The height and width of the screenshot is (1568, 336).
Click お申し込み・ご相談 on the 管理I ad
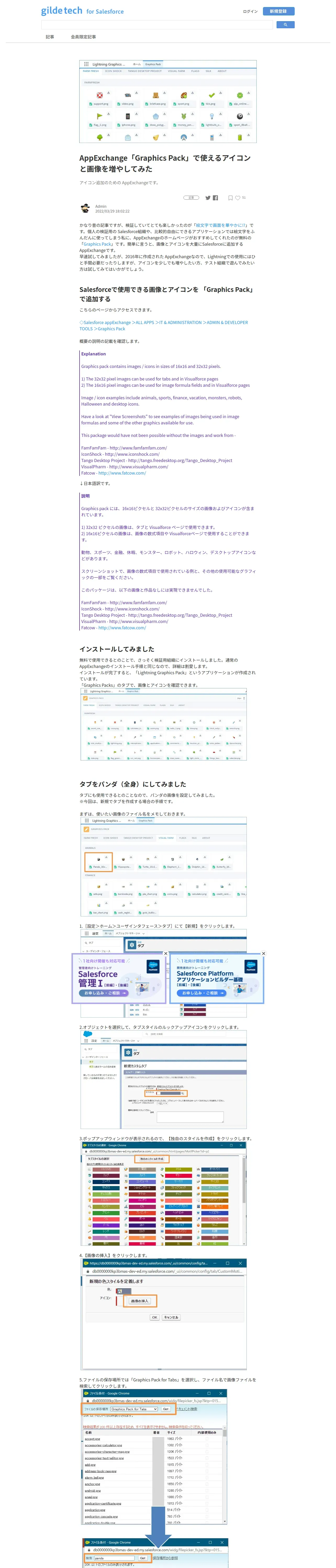coord(103,993)
